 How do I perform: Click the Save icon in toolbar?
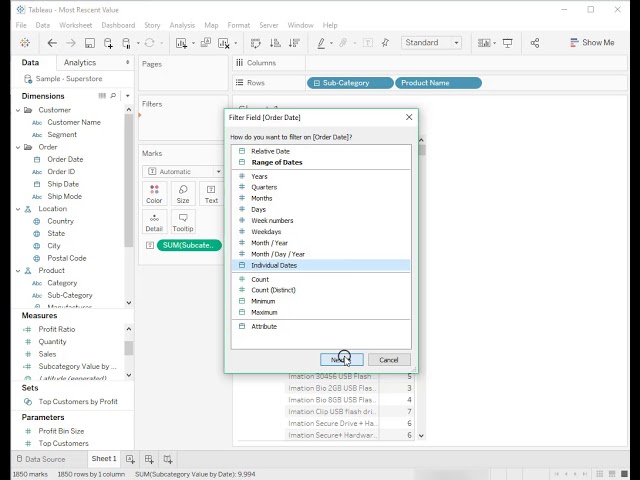point(90,43)
